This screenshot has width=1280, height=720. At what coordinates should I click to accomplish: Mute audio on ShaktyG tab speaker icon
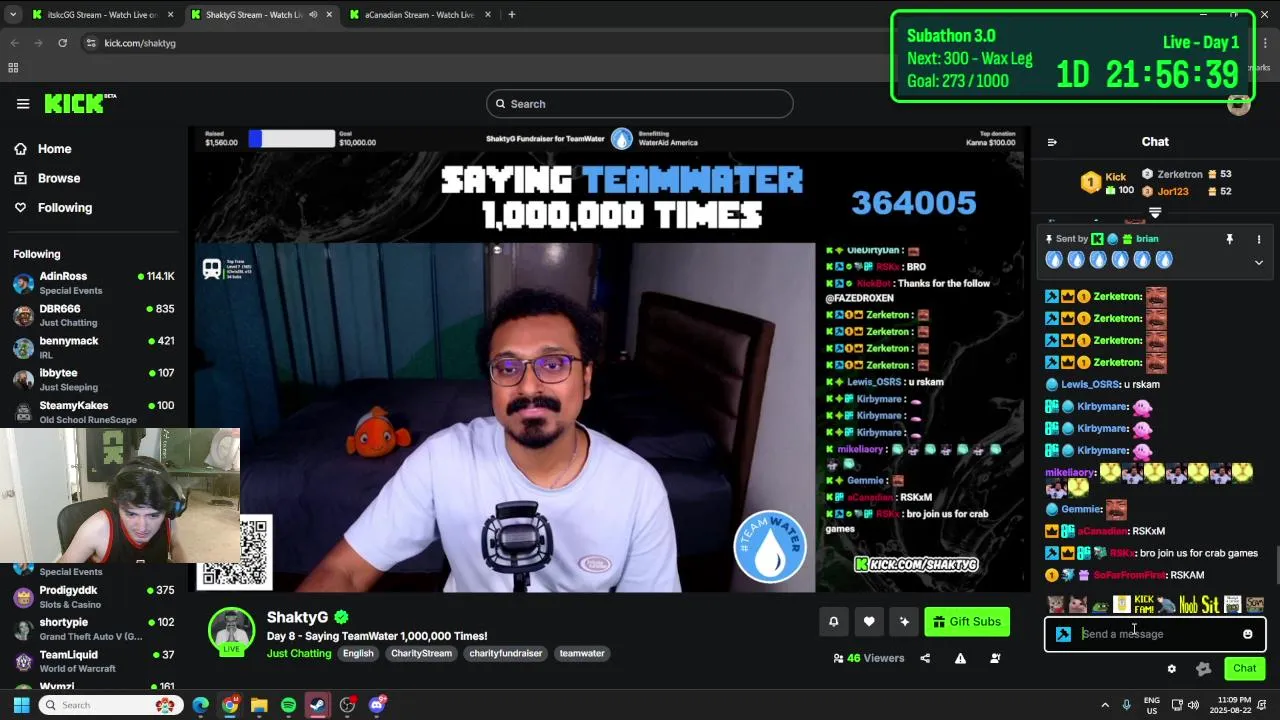pyautogui.click(x=313, y=15)
